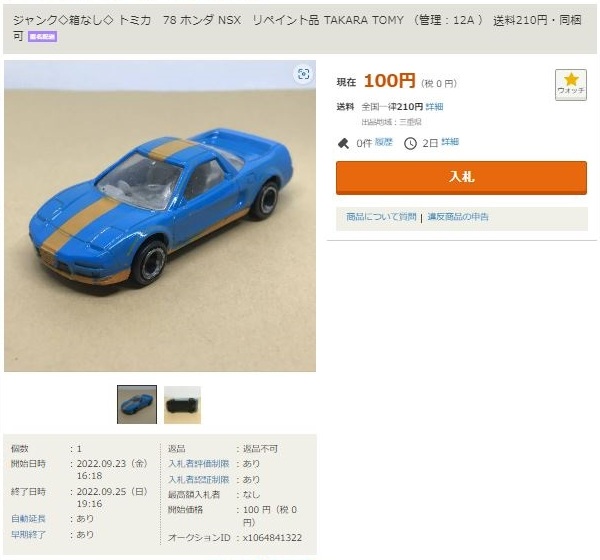Open 商品について質問 question link

click(x=381, y=217)
